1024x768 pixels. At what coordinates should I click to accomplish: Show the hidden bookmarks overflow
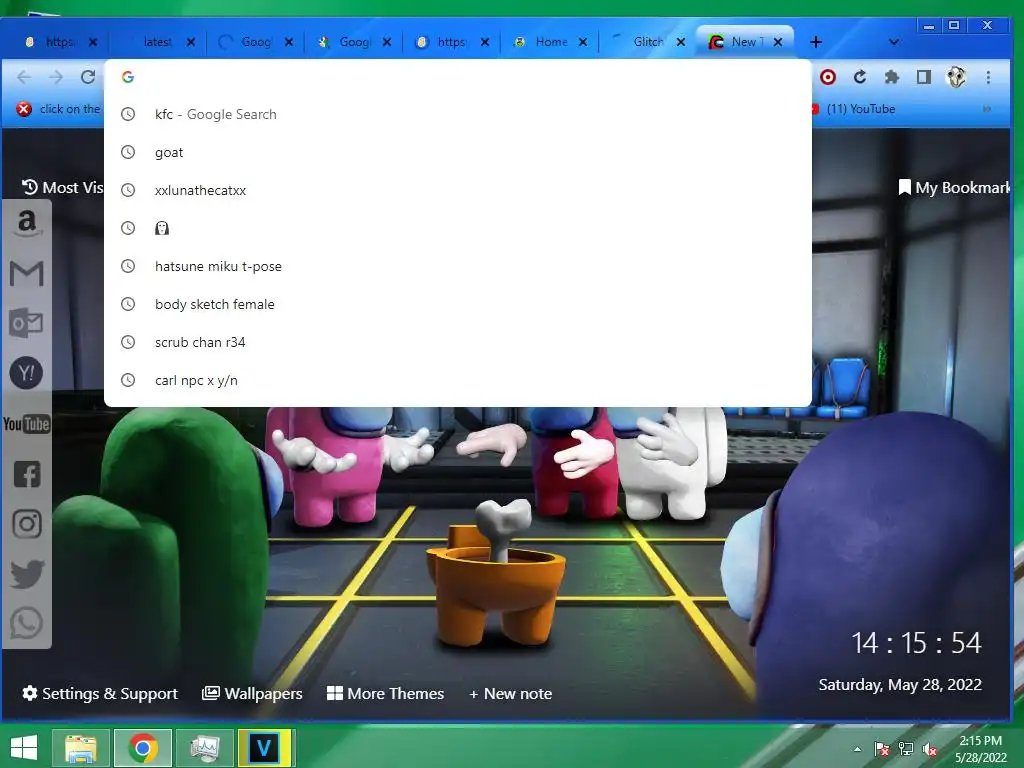[987, 109]
